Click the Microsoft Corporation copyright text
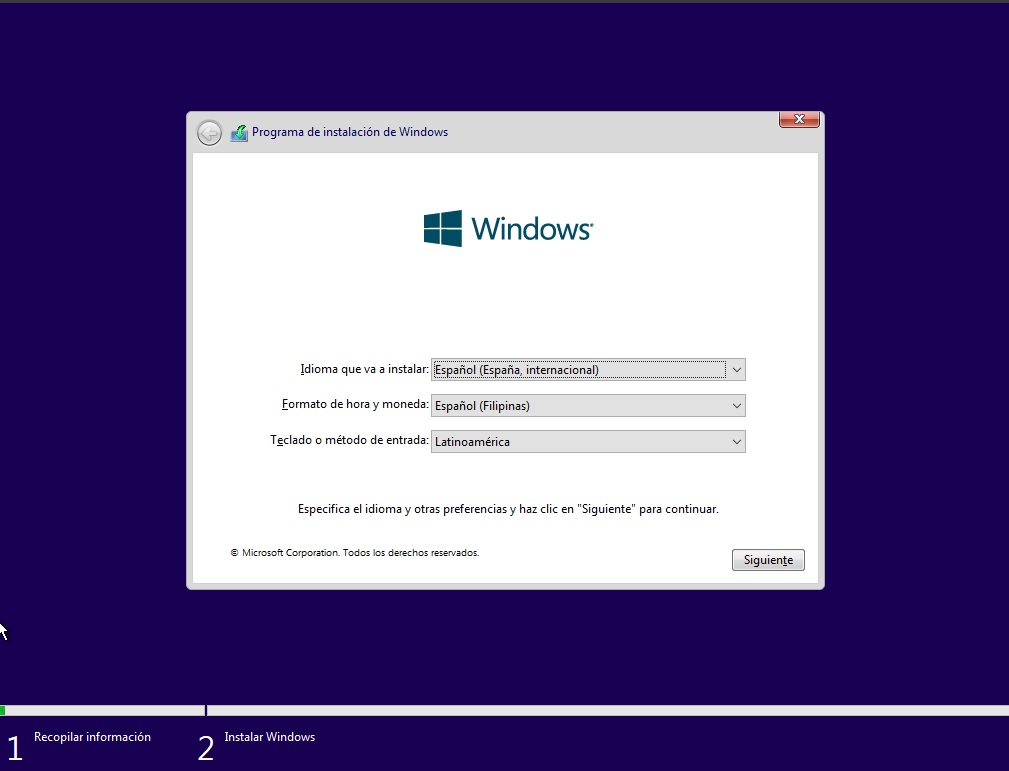Screen dimensions: 1009x771 pyautogui.click(x=355, y=553)
